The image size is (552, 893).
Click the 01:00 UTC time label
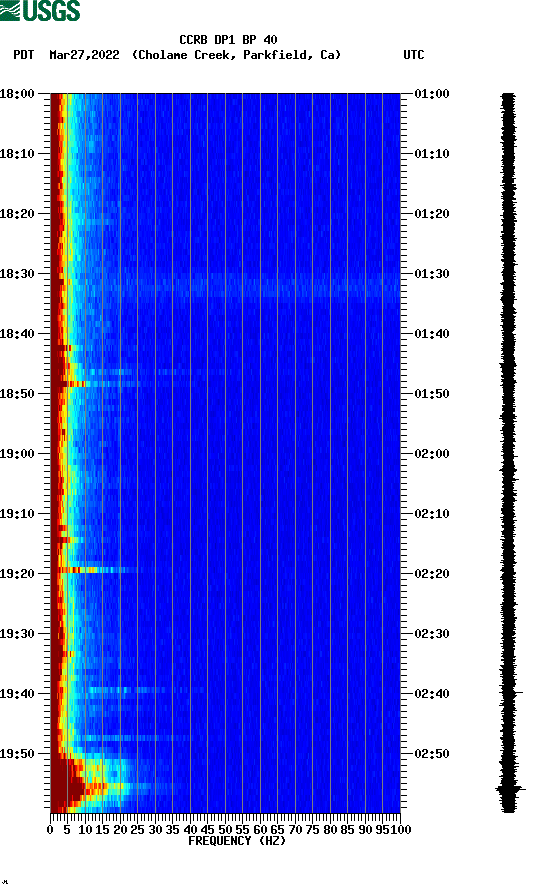click(432, 93)
